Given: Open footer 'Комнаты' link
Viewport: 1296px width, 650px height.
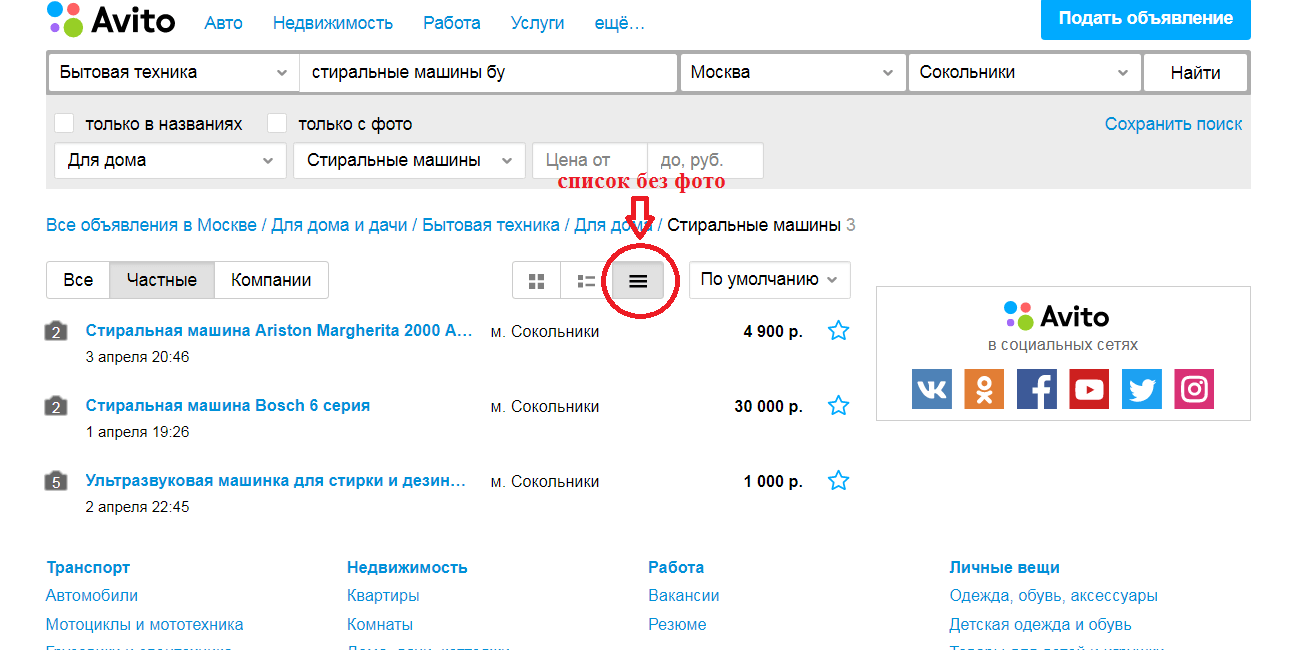Looking at the screenshot, I should click(x=380, y=625).
